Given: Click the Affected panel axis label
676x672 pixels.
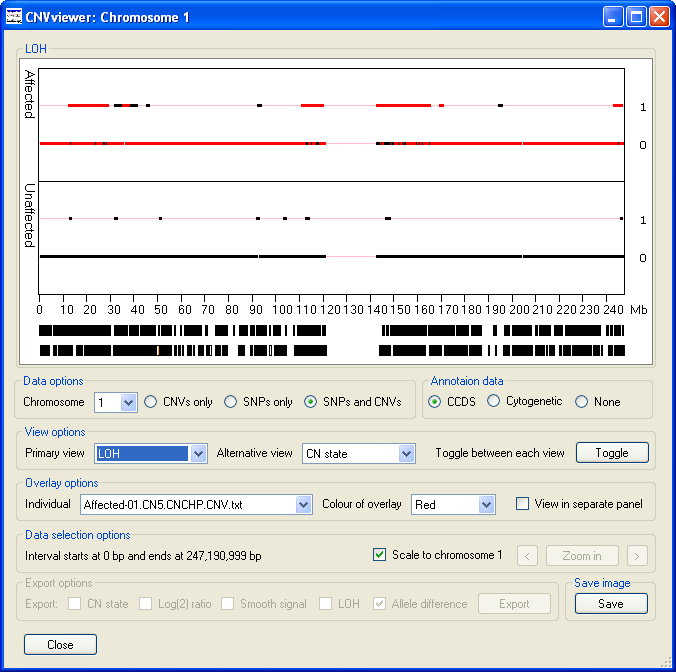Looking at the screenshot, I should [29, 94].
